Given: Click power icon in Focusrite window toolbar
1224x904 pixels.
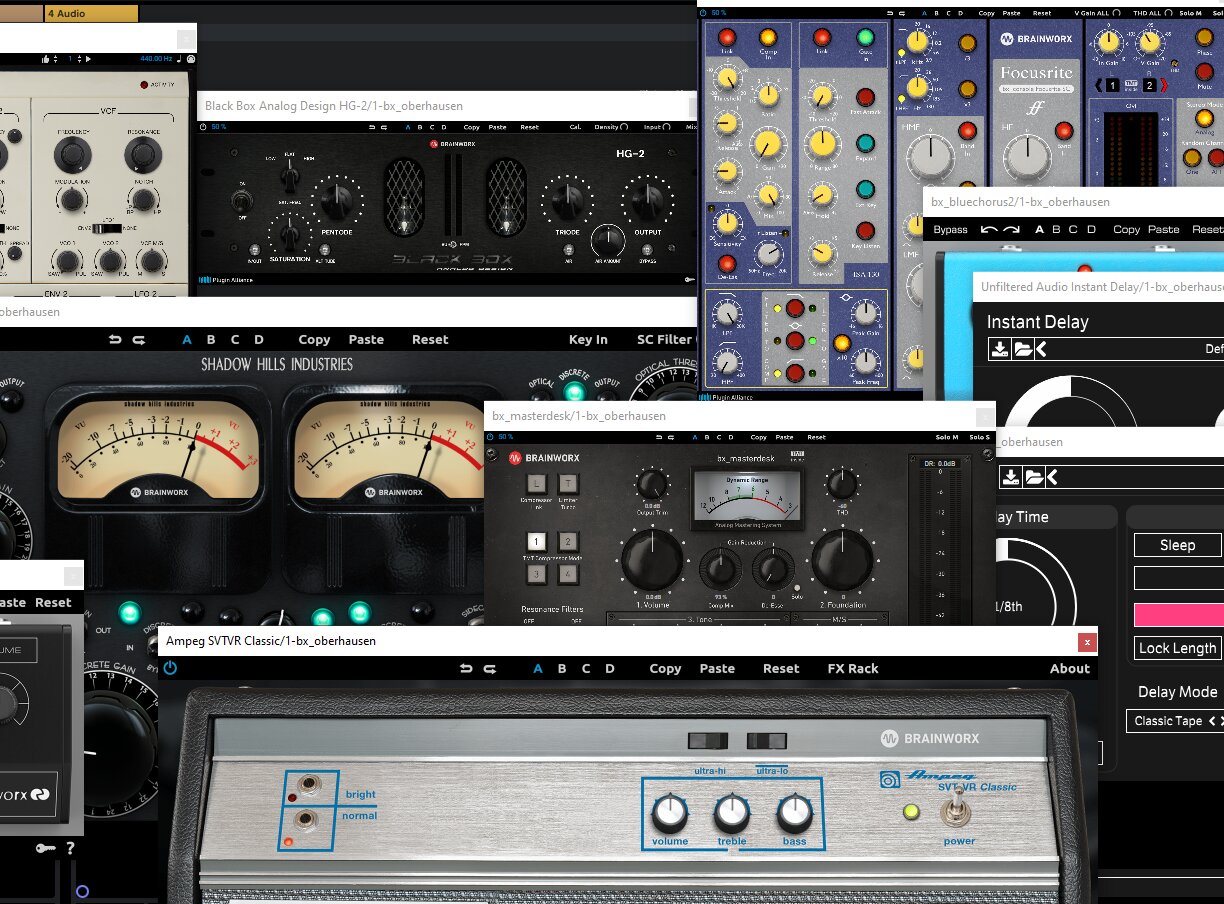Looking at the screenshot, I should (703, 13).
